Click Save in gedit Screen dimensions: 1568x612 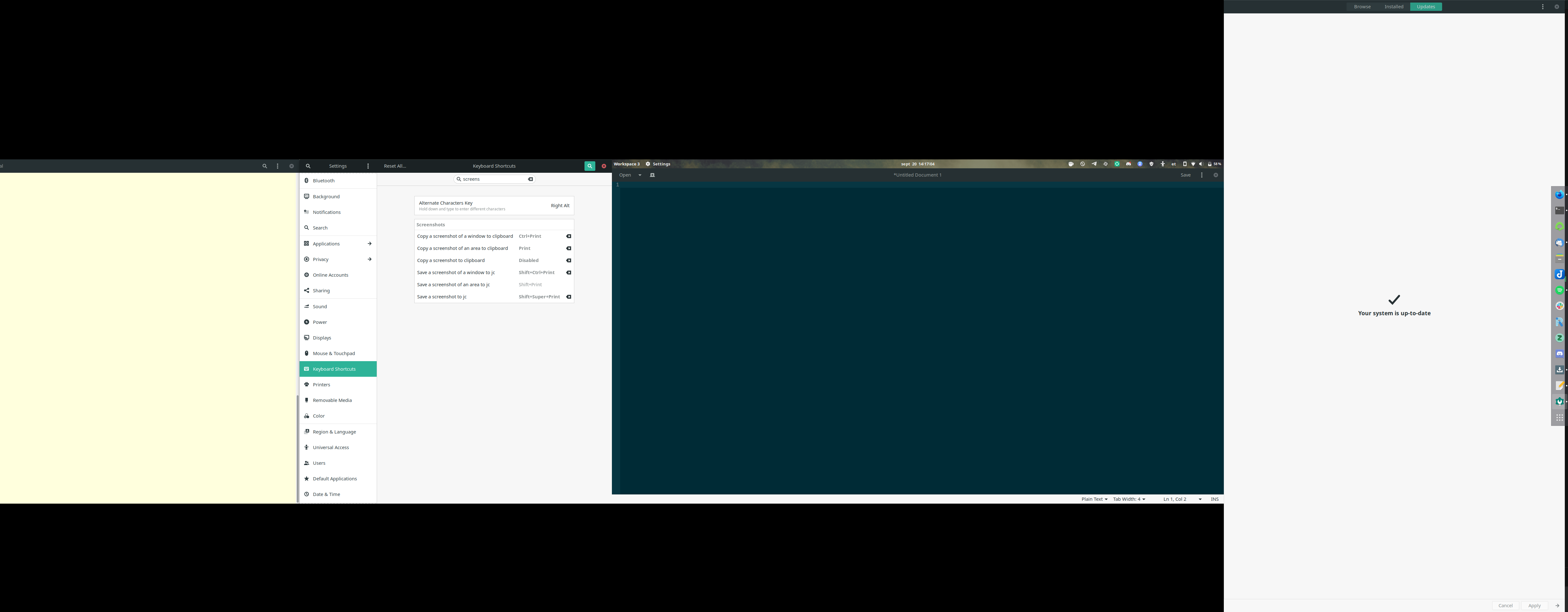pyautogui.click(x=1185, y=175)
